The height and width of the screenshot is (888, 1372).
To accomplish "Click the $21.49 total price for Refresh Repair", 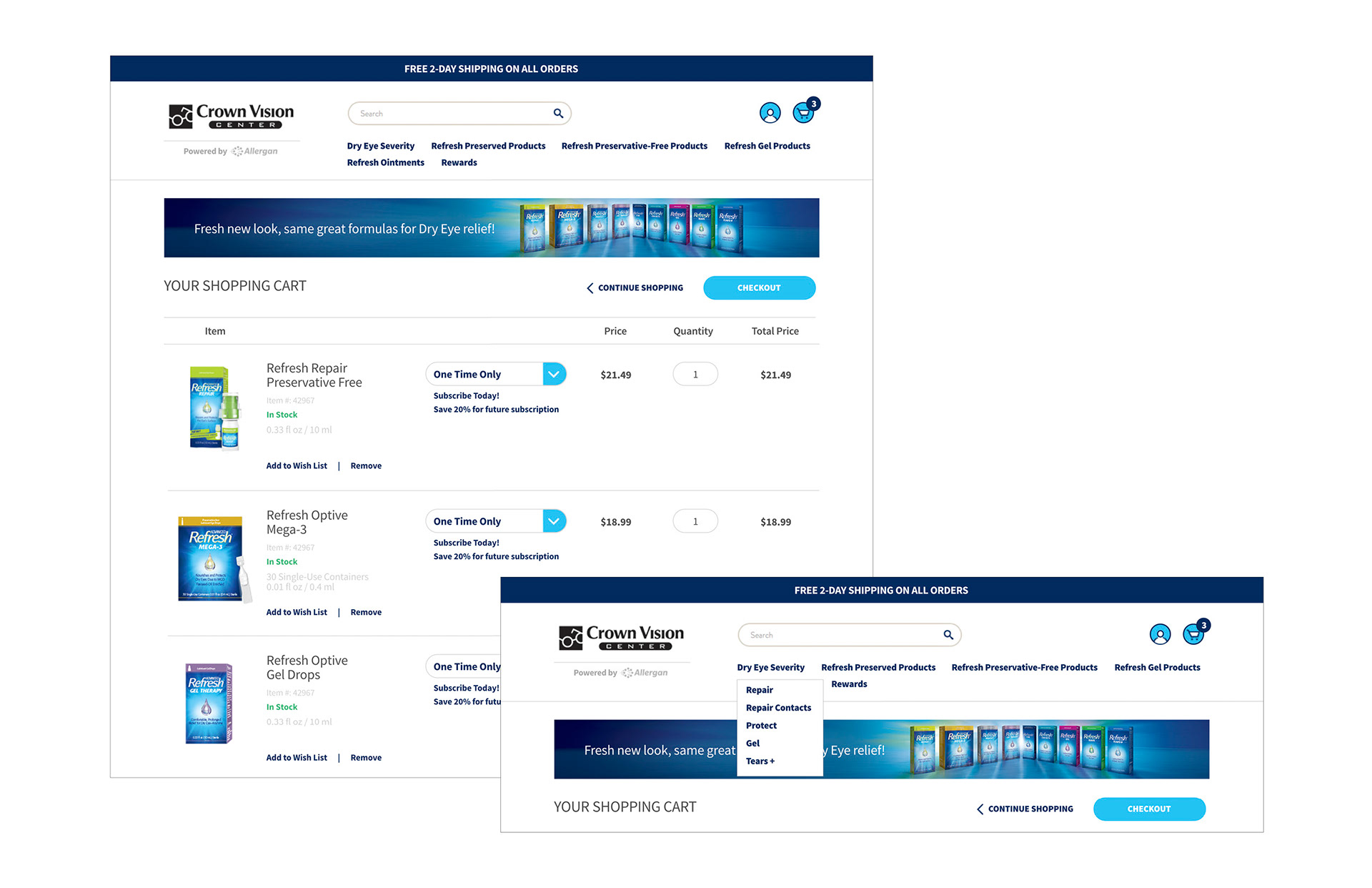I will [775, 375].
